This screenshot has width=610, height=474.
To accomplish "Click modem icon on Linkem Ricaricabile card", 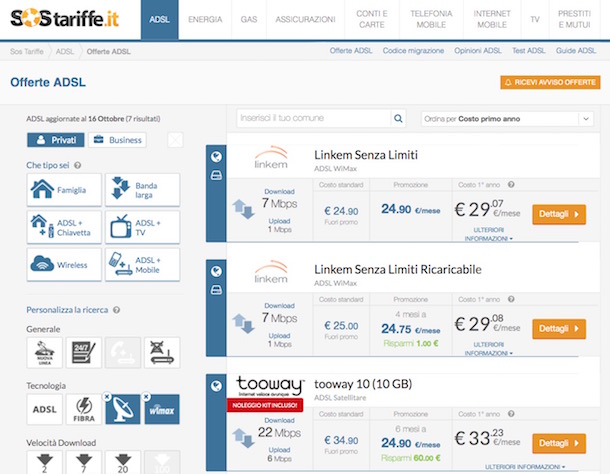I will tap(216, 290).
